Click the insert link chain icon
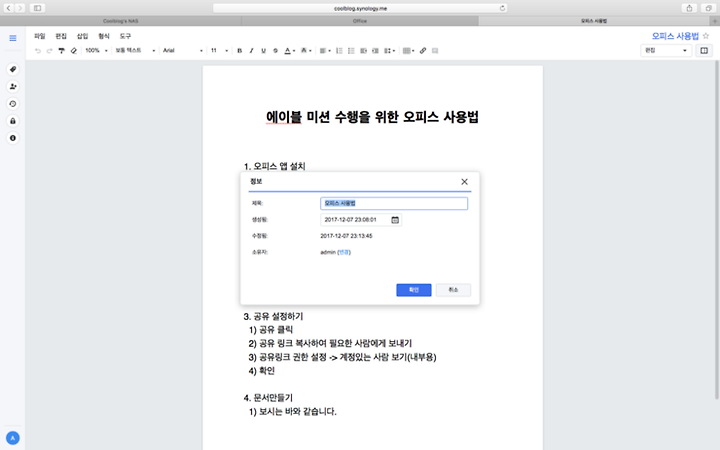Viewport: 720px width, 450px height. (x=423, y=51)
